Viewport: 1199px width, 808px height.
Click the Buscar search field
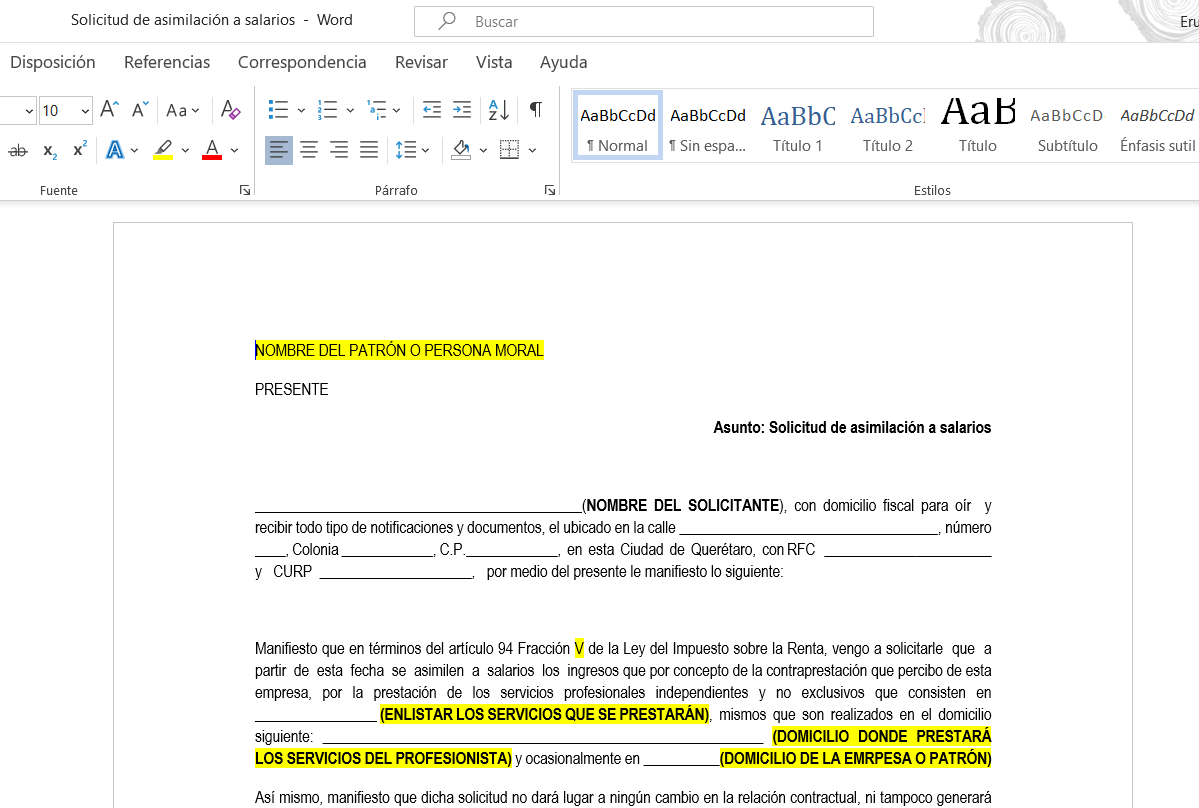click(x=644, y=21)
